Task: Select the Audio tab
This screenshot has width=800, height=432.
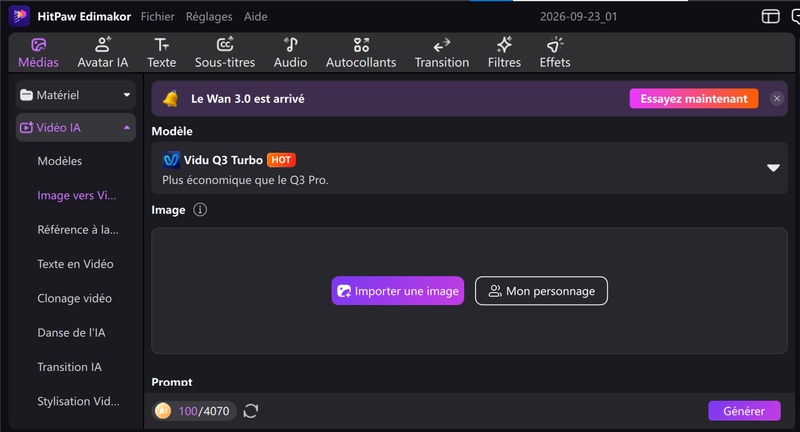Action: 290,53
